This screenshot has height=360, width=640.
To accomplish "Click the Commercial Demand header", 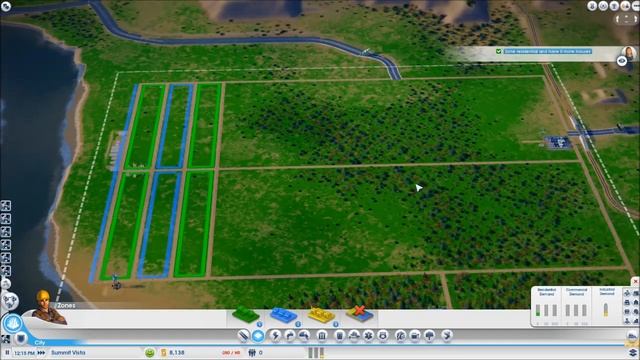I will pyautogui.click(x=576, y=291).
